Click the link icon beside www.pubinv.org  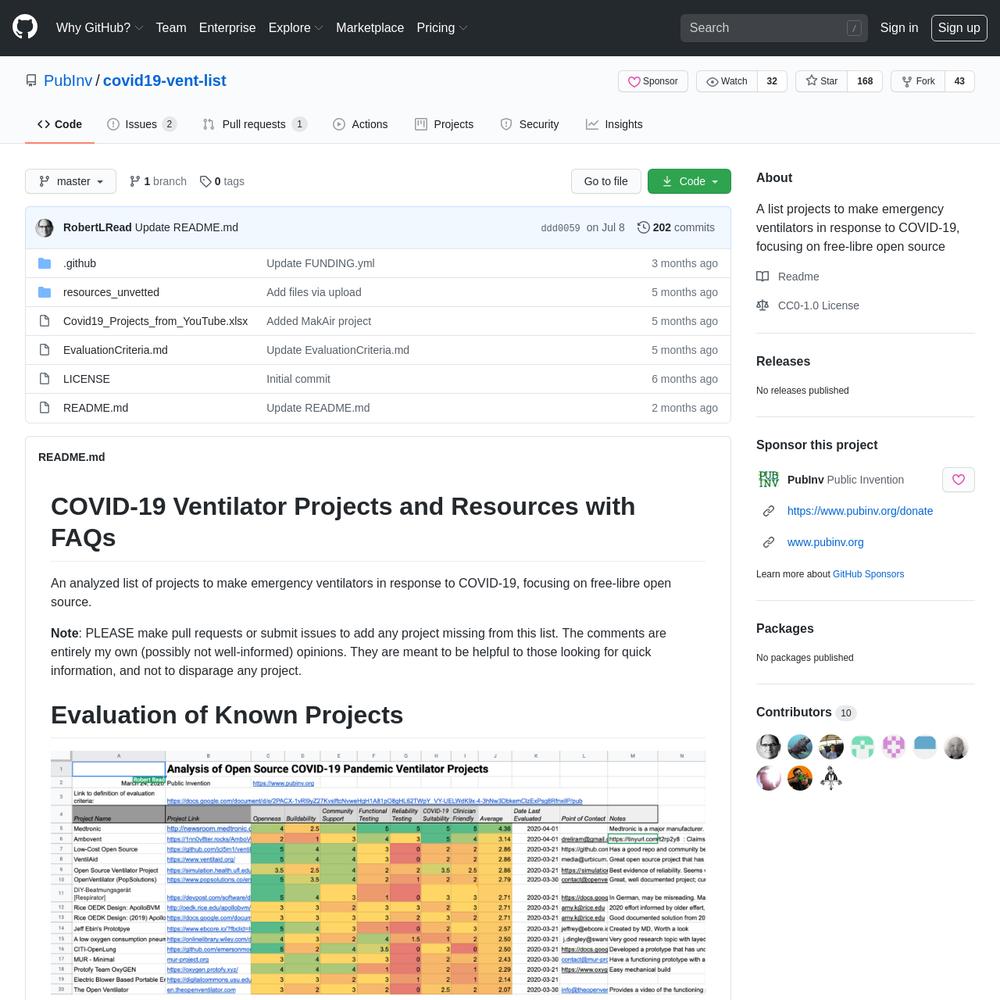(768, 542)
